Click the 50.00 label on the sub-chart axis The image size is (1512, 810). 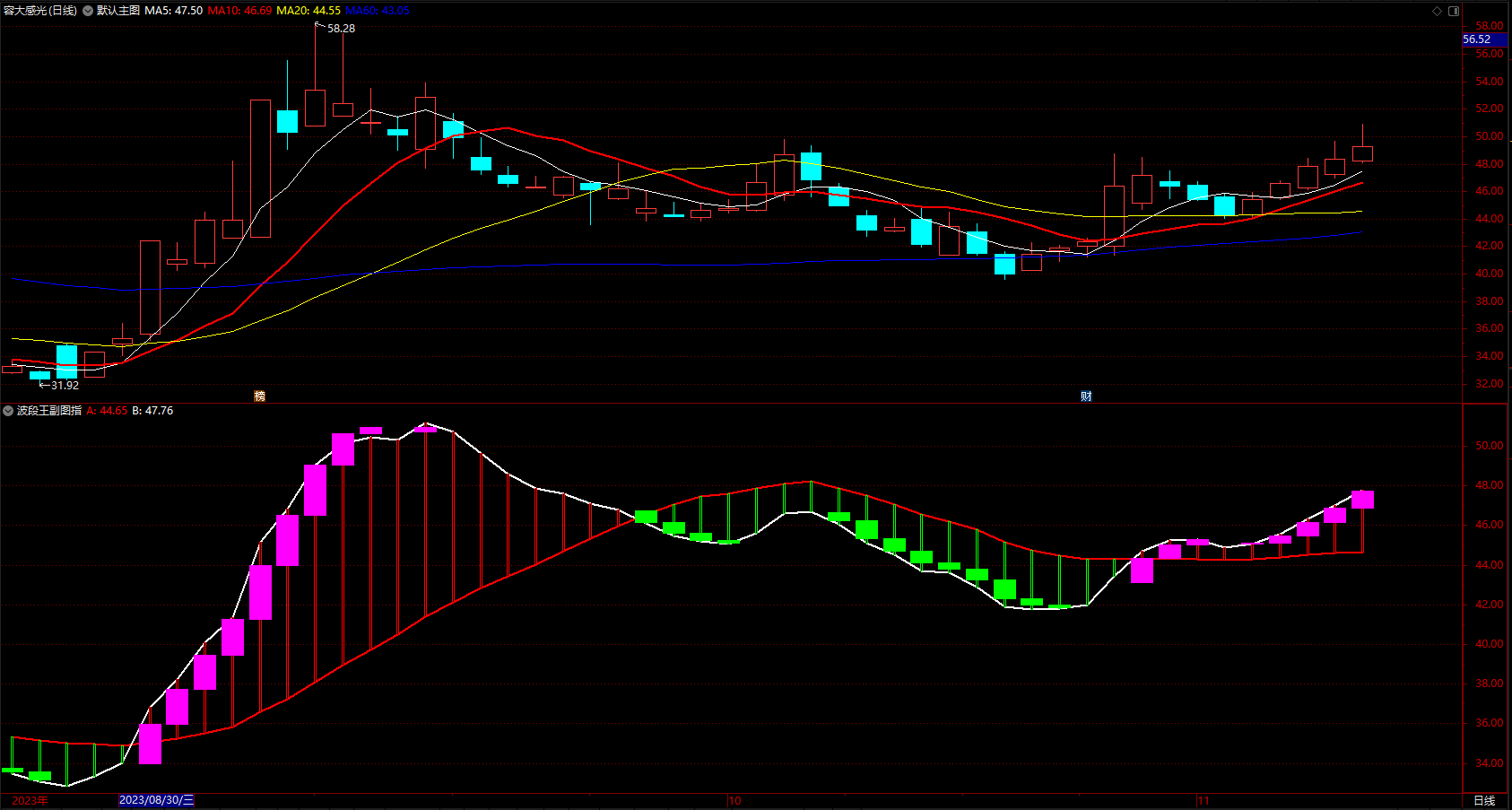coord(1489,446)
